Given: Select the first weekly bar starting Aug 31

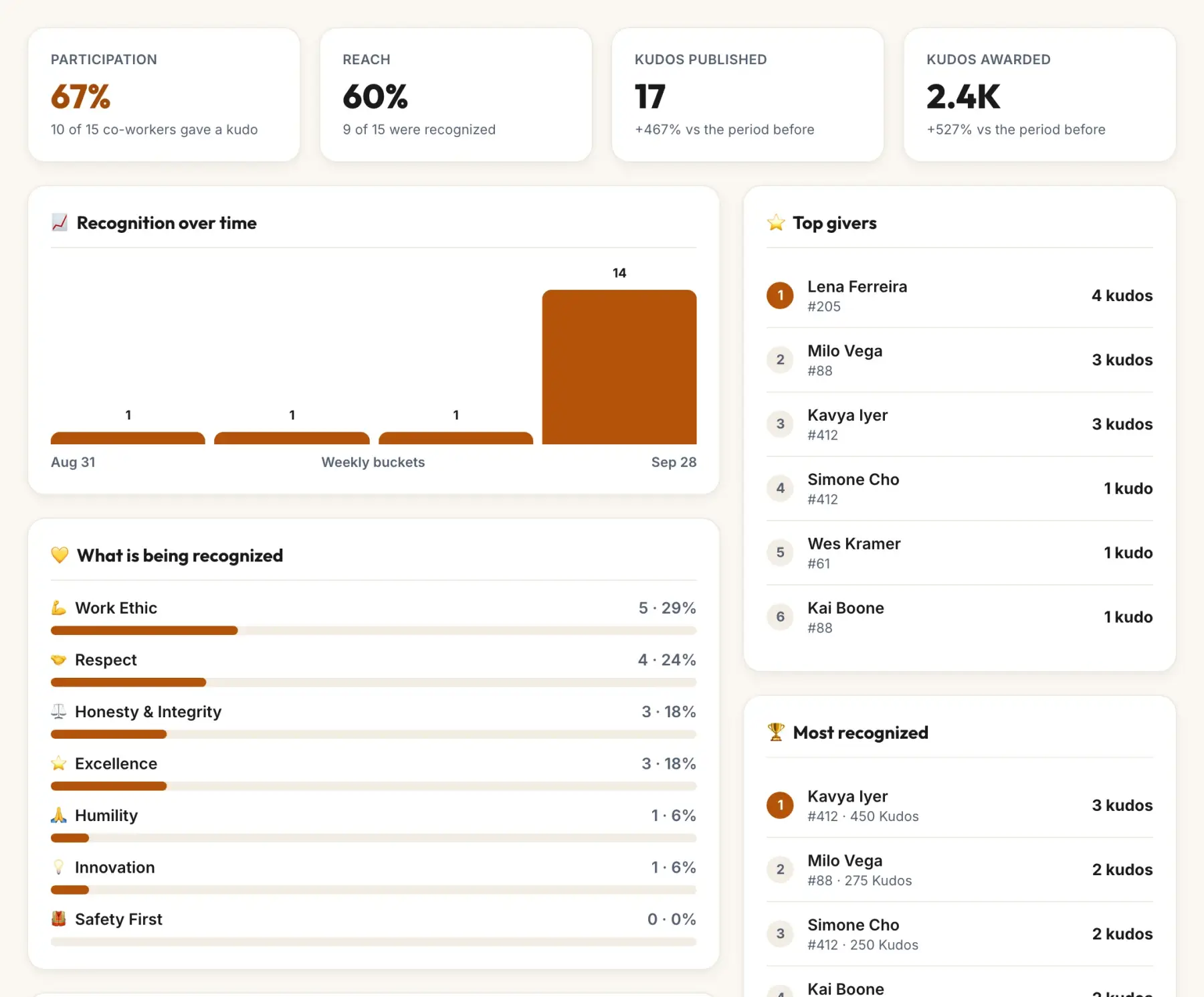Looking at the screenshot, I should (128, 438).
